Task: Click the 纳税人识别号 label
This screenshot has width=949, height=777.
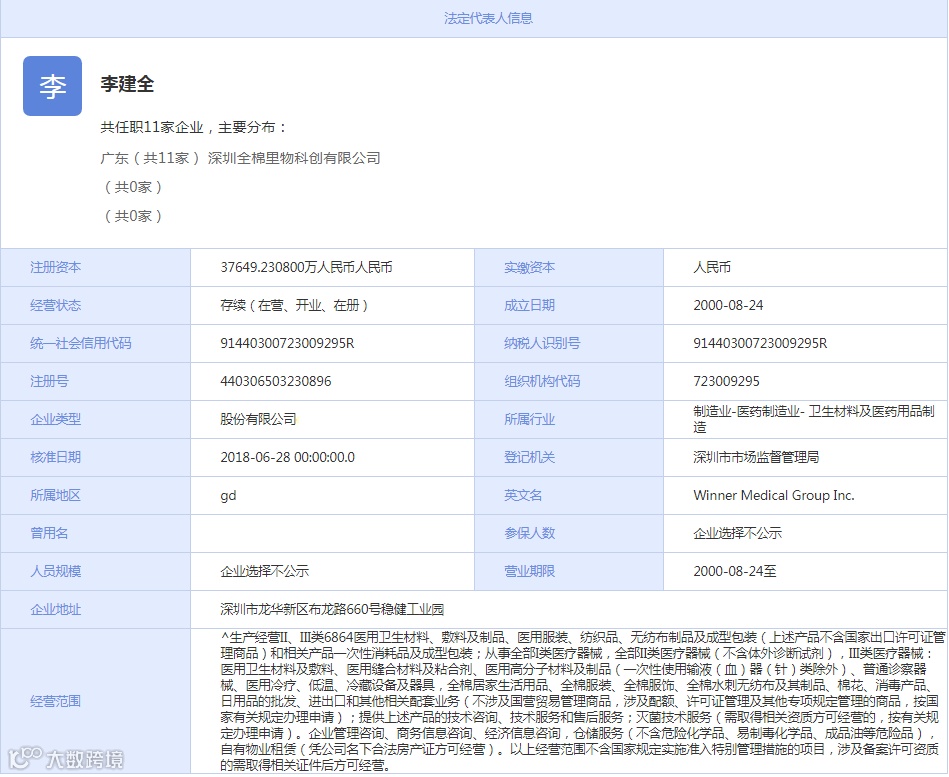Action: click(542, 344)
